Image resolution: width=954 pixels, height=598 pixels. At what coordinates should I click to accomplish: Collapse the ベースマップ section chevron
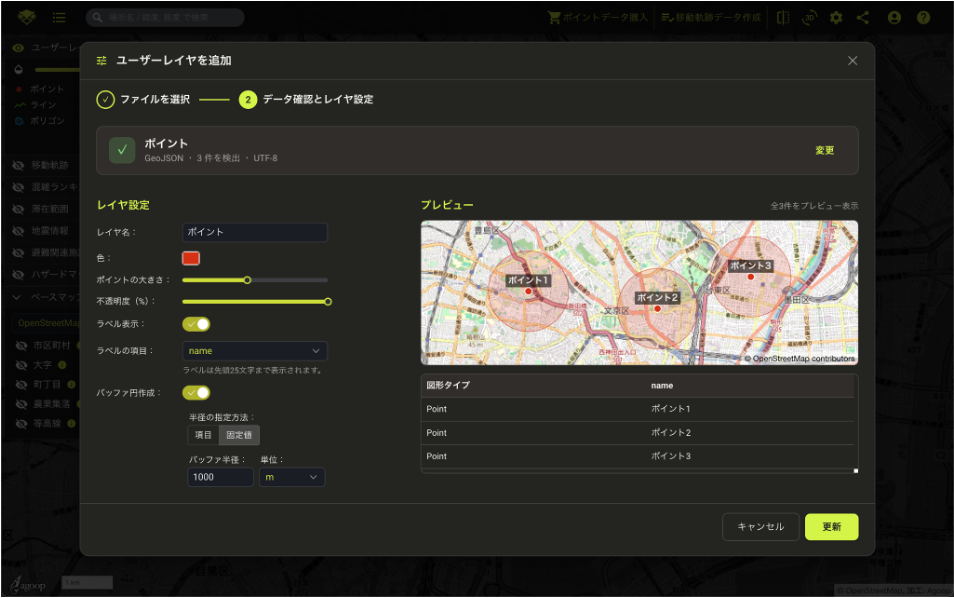pyautogui.click(x=17, y=297)
